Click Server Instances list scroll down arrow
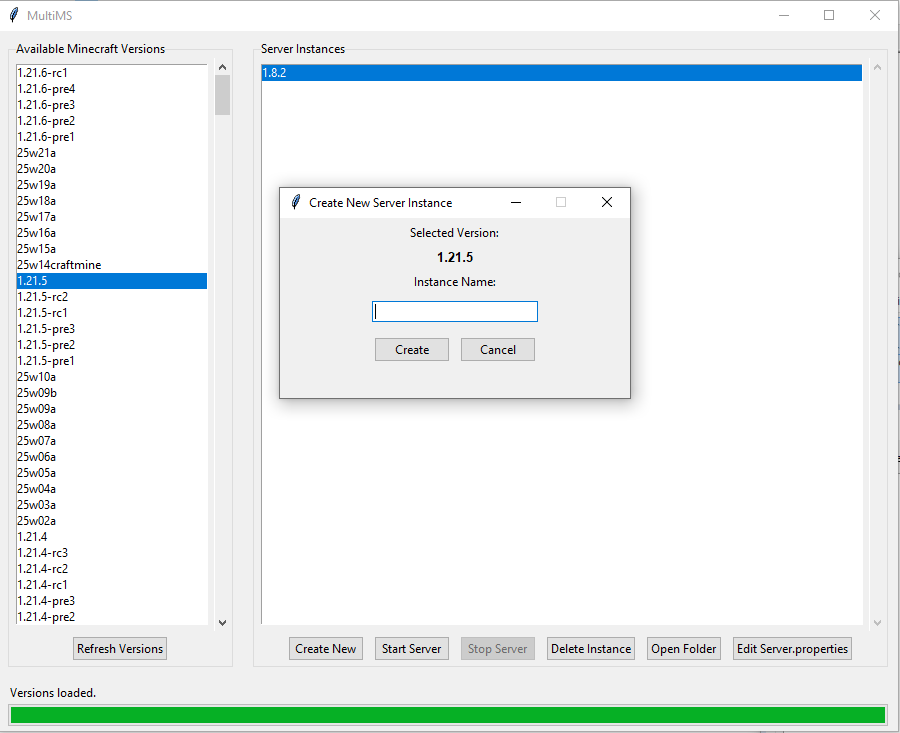This screenshot has width=900, height=733. pyautogui.click(x=877, y=623)
